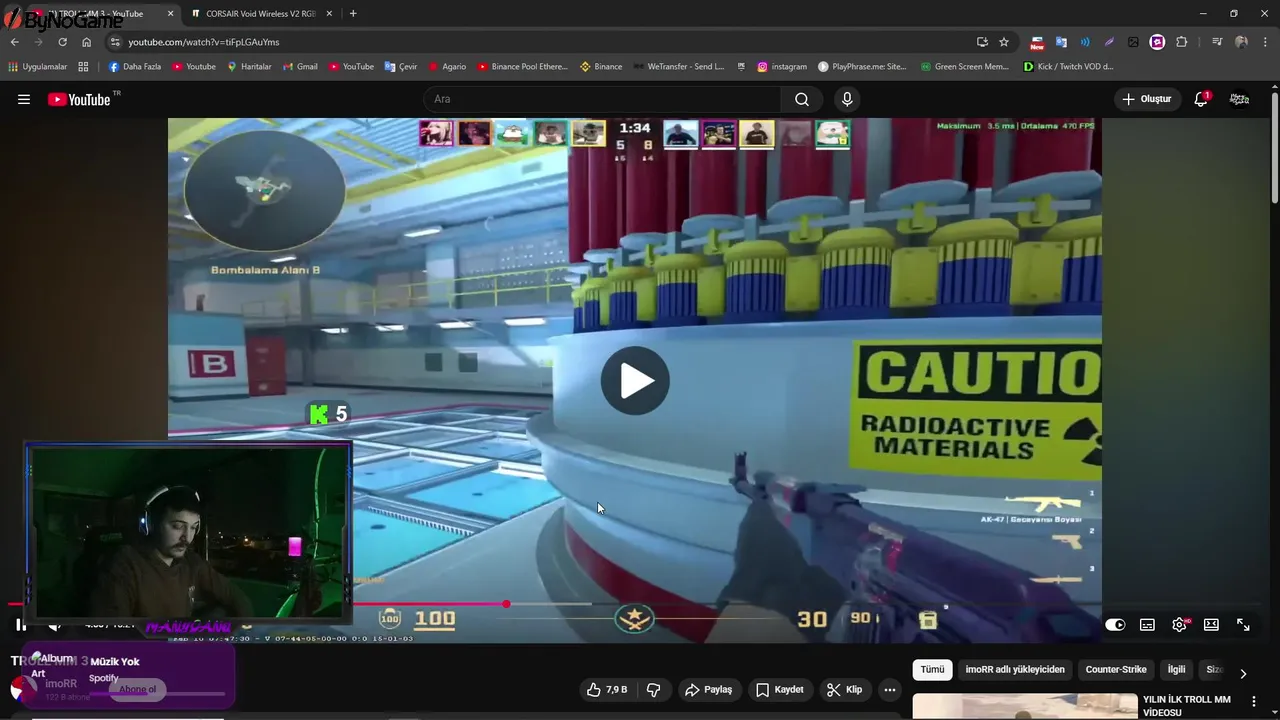This screenshot has height=720, width=1280.
Task: Click the Klip button
Action: 845,689
